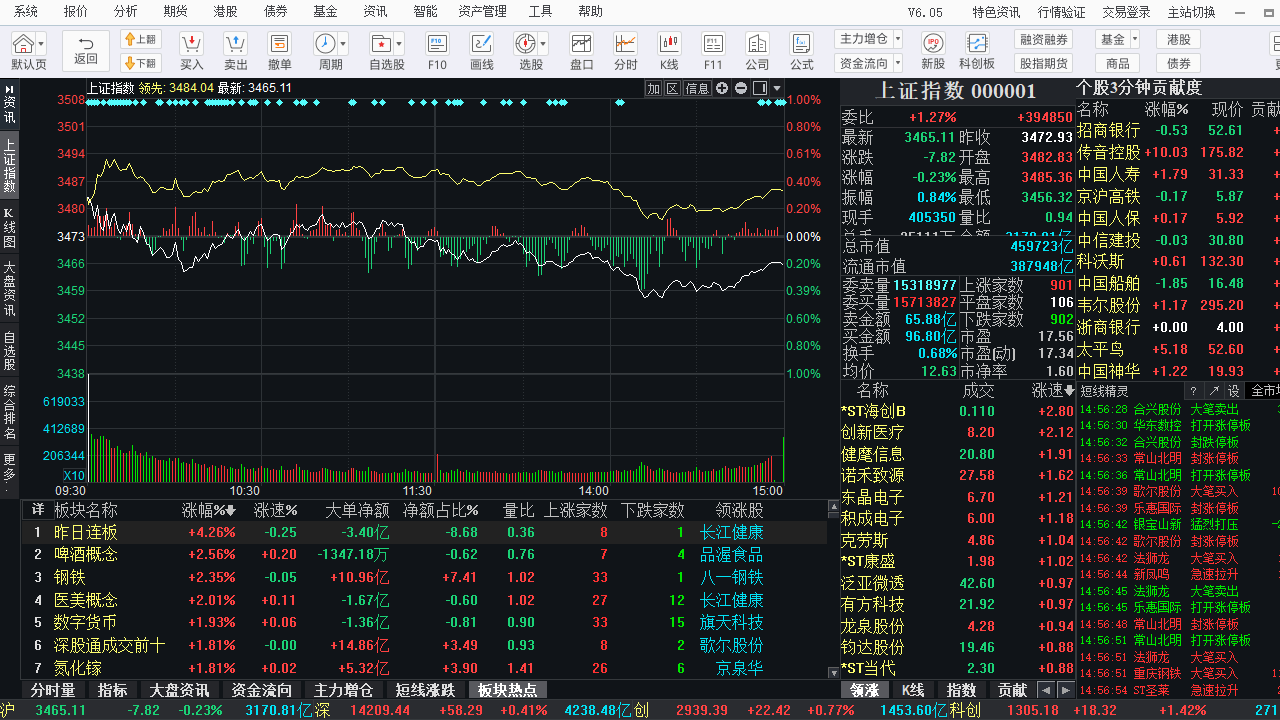Open the F11 toolbar icon

pos(713,44)
